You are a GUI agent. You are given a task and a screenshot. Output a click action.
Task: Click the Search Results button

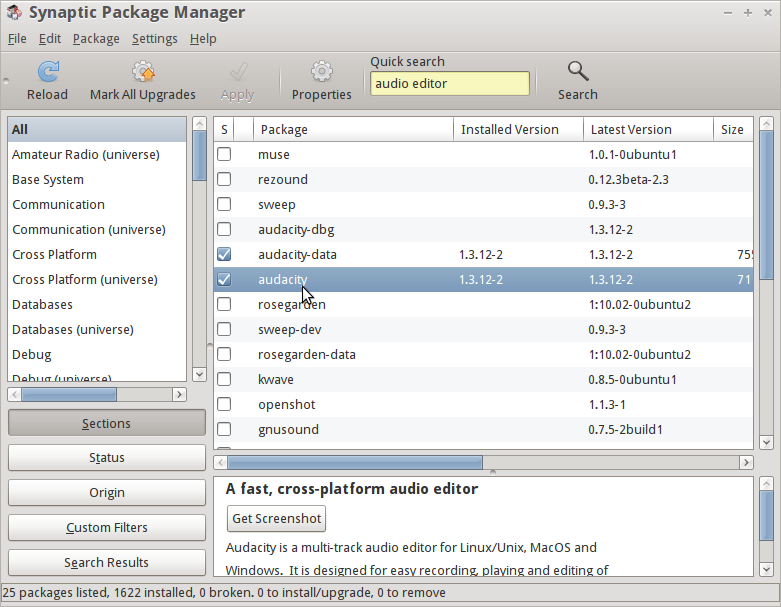pos(107,562)
